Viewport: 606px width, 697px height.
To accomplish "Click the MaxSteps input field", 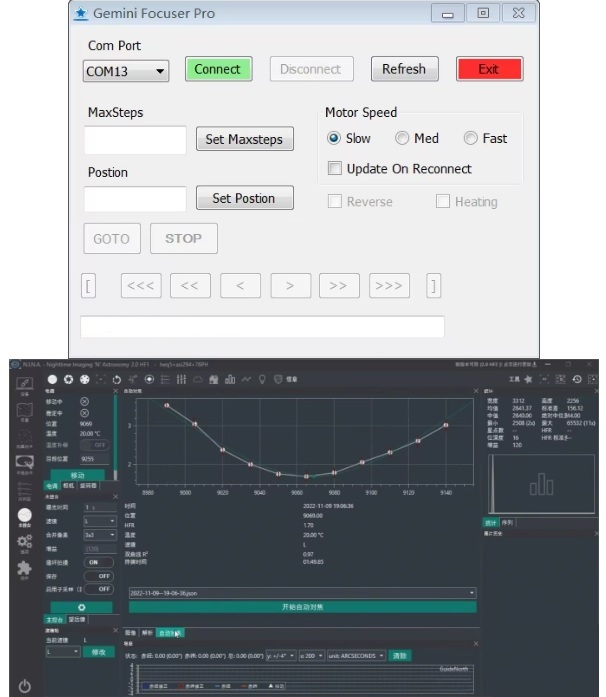I will (x=135, y=140).
